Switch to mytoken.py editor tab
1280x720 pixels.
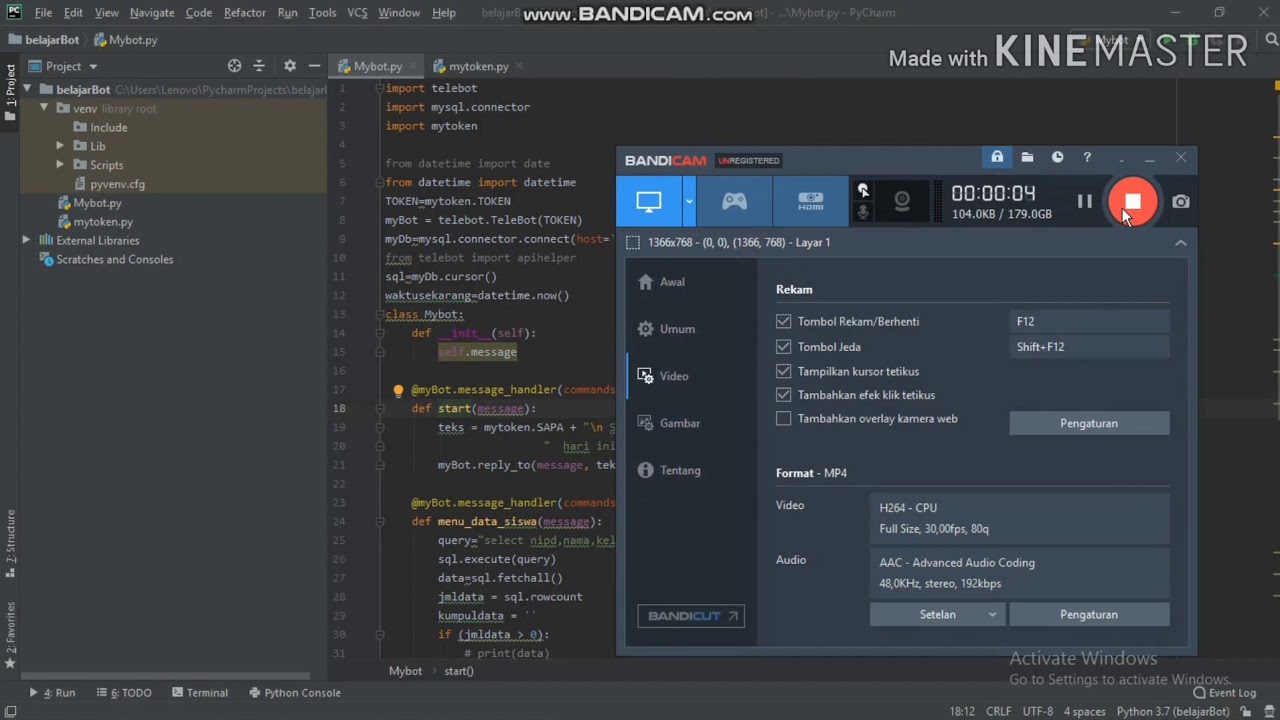click(478, 66)
